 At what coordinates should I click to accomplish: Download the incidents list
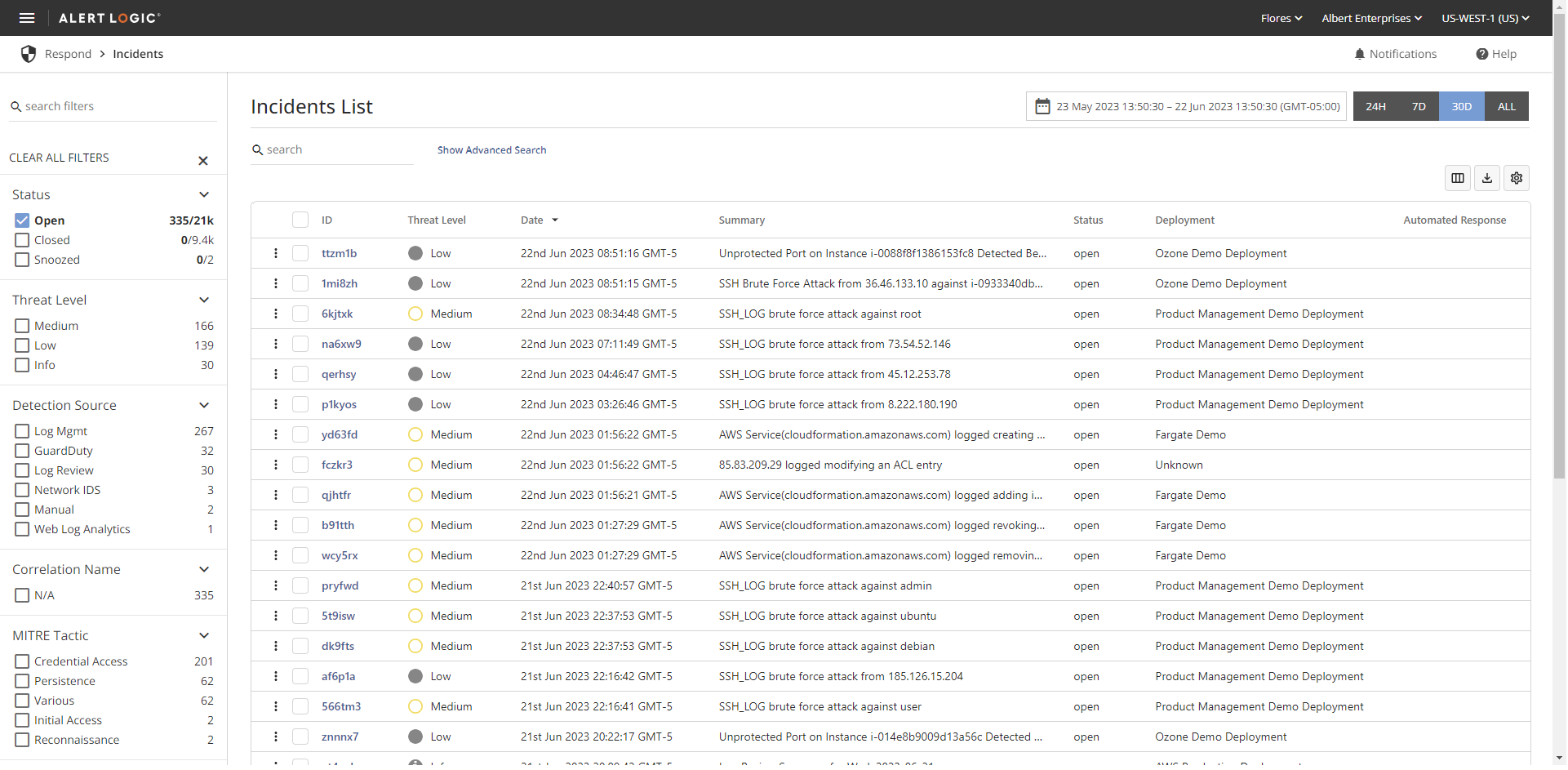click(1487, 178)
